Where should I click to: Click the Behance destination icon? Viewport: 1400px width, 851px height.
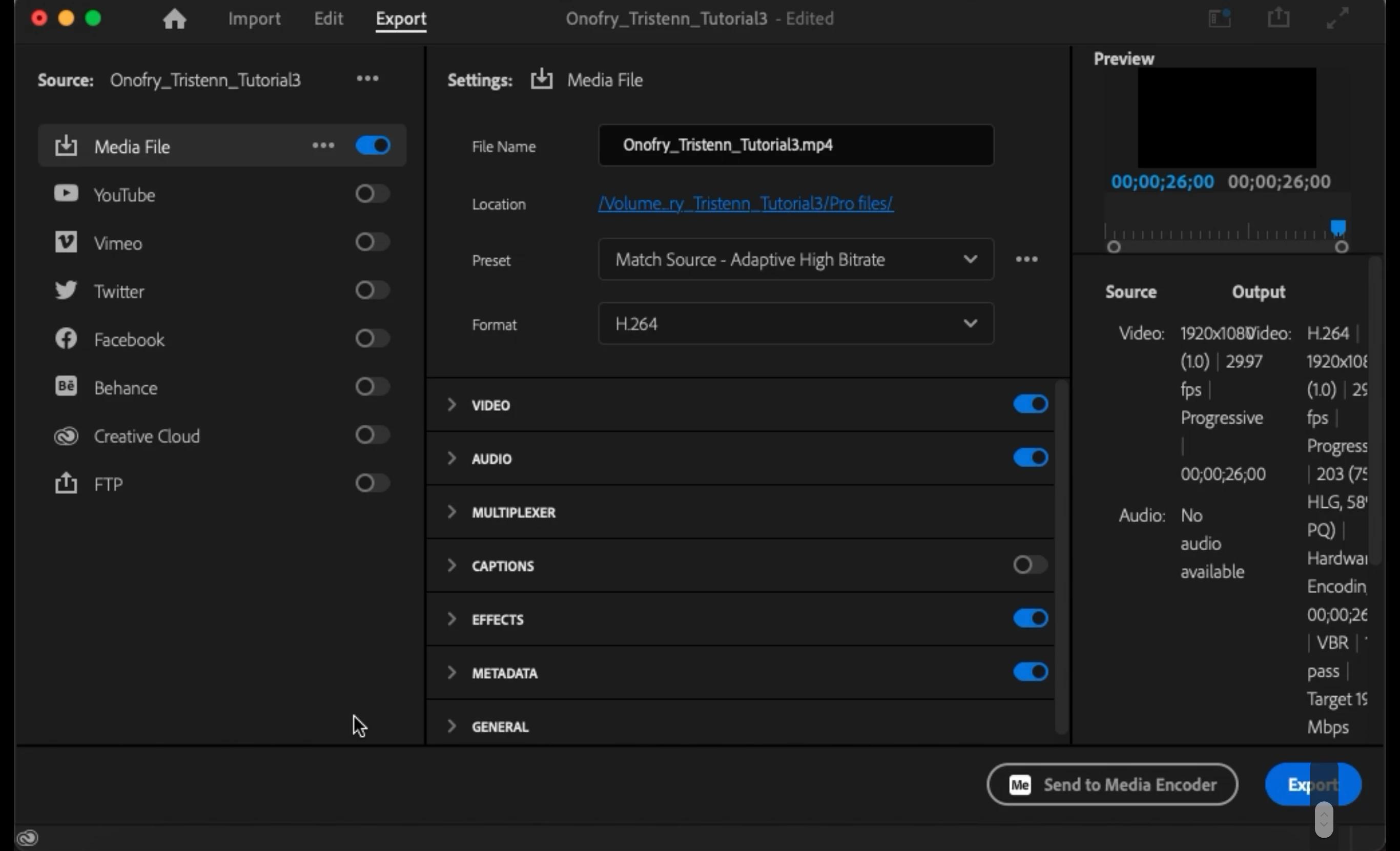66,387
